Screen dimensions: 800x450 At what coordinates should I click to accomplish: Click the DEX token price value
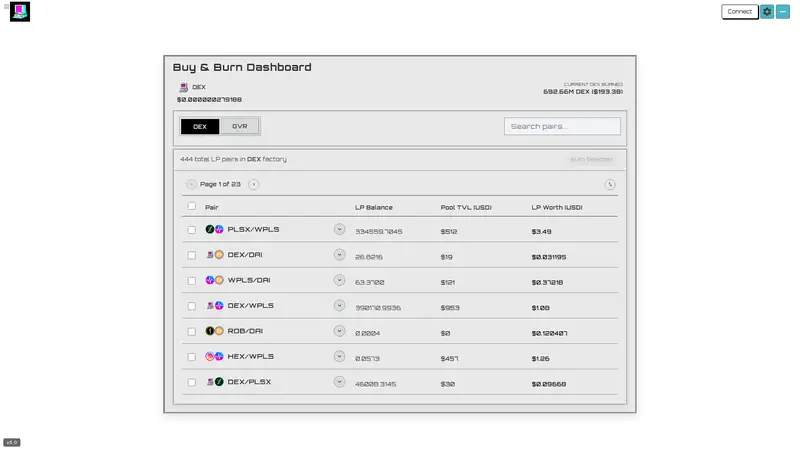(209, 99)
